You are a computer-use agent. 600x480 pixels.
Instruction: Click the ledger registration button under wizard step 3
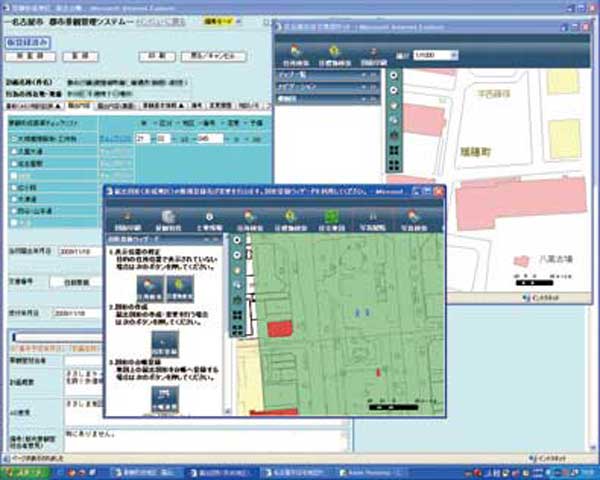(165, 399)
